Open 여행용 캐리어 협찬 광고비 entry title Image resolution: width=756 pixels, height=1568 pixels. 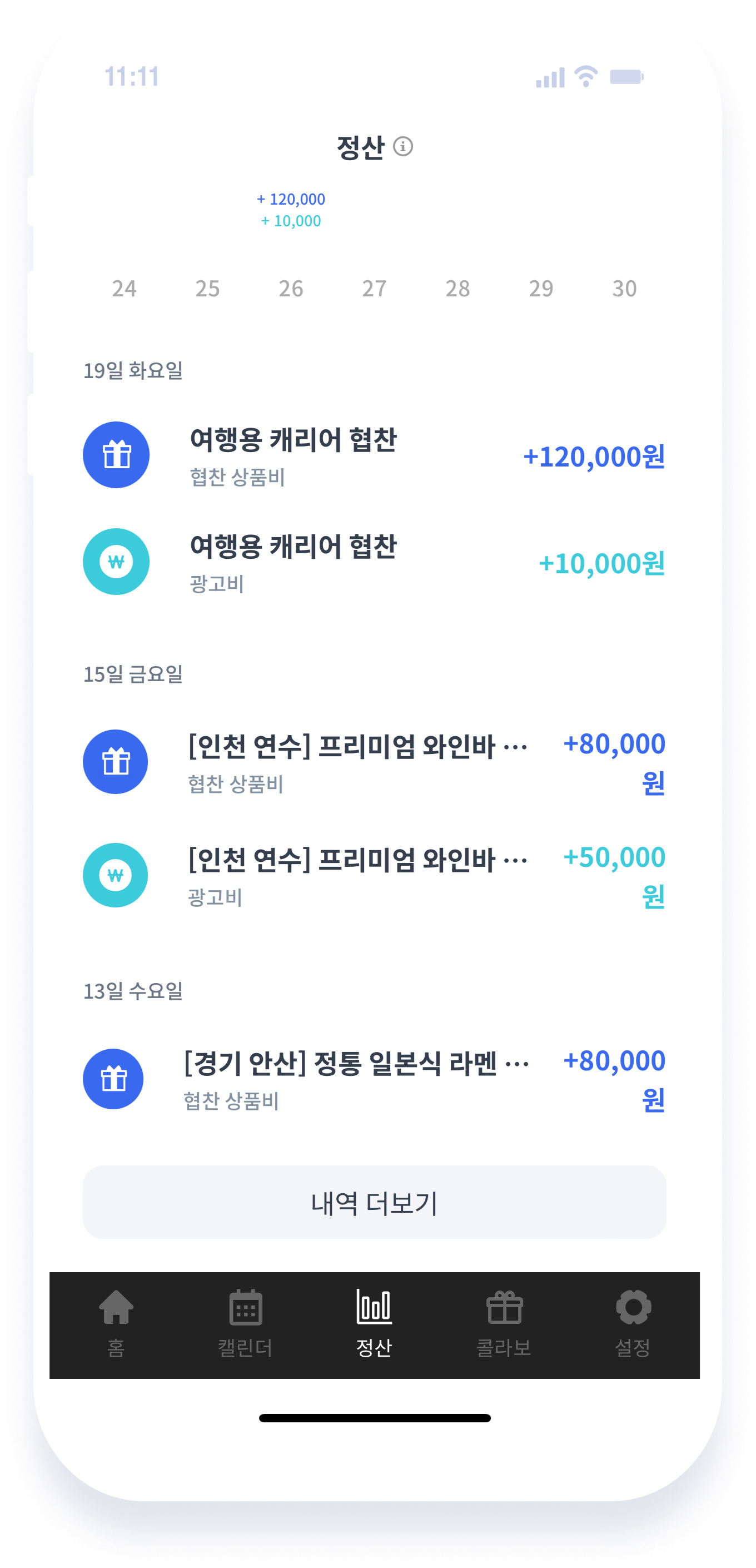click(294, 546)
